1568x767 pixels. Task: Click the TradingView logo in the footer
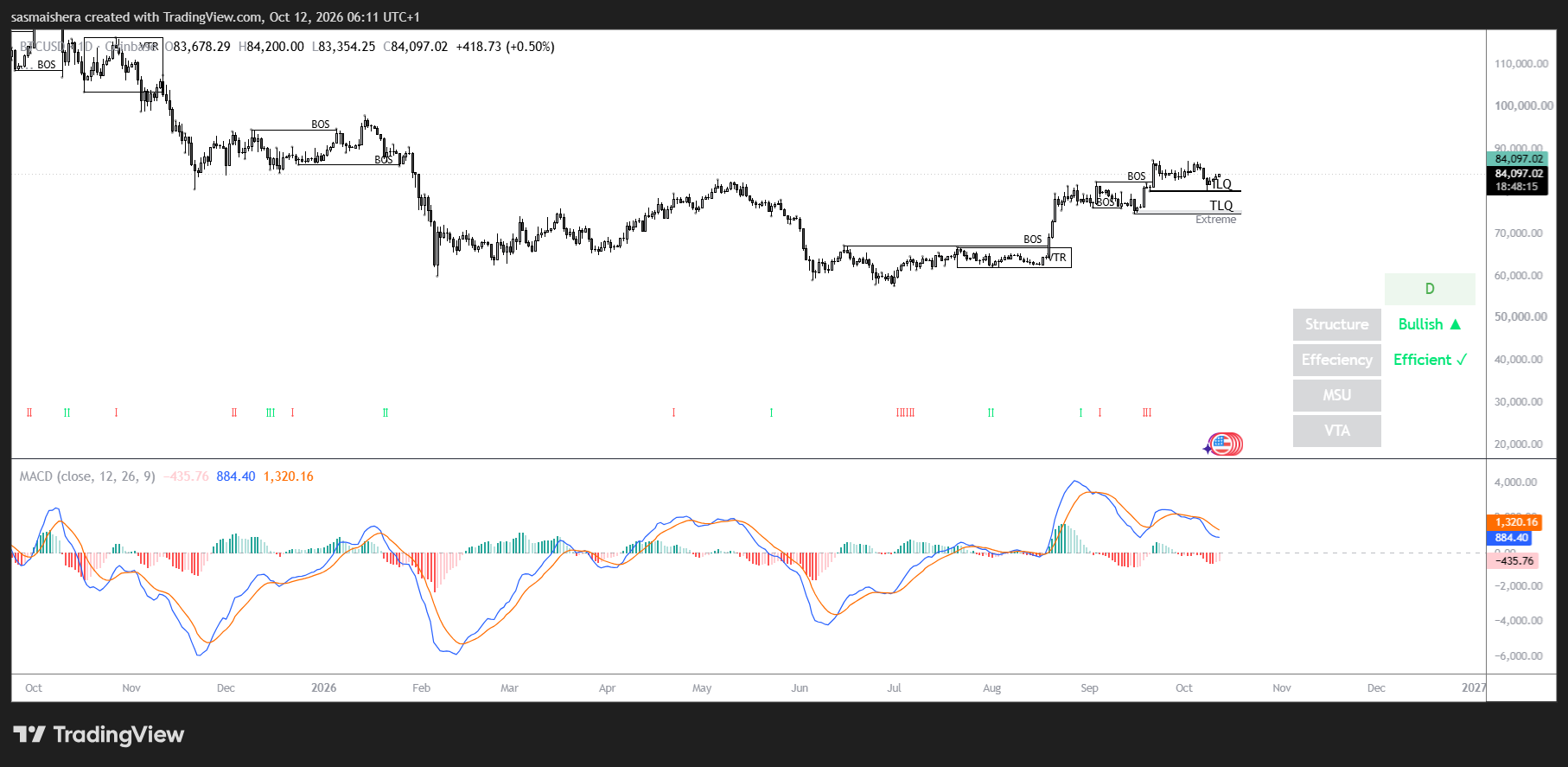99,735
